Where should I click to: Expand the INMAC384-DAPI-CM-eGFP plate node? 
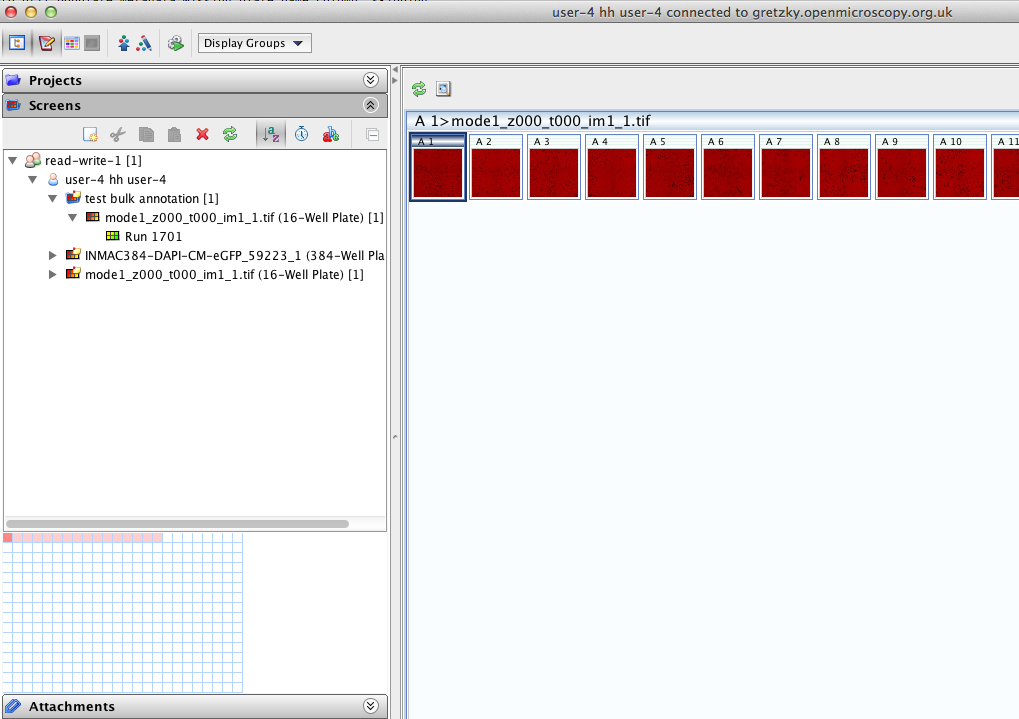[53, 255]
